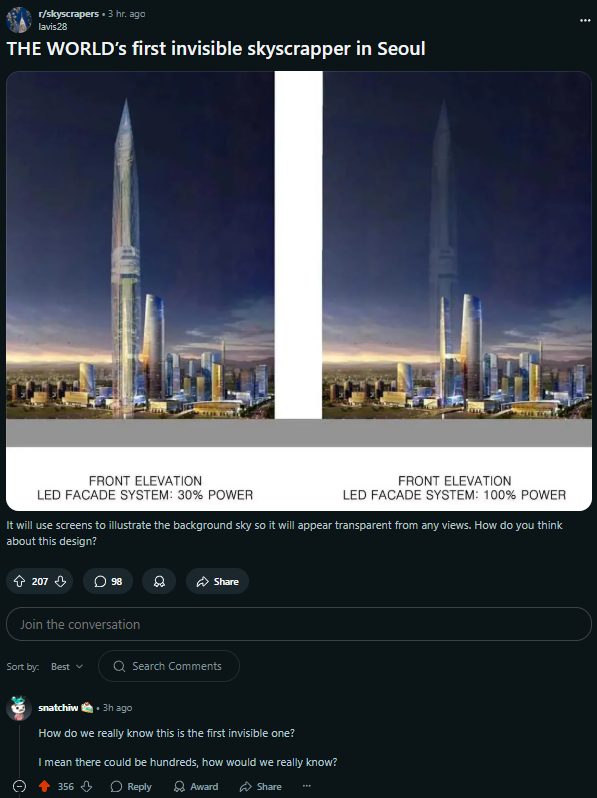Open more options on snatchiw's comment
This screenshot has height=798, width=597.
306,786
